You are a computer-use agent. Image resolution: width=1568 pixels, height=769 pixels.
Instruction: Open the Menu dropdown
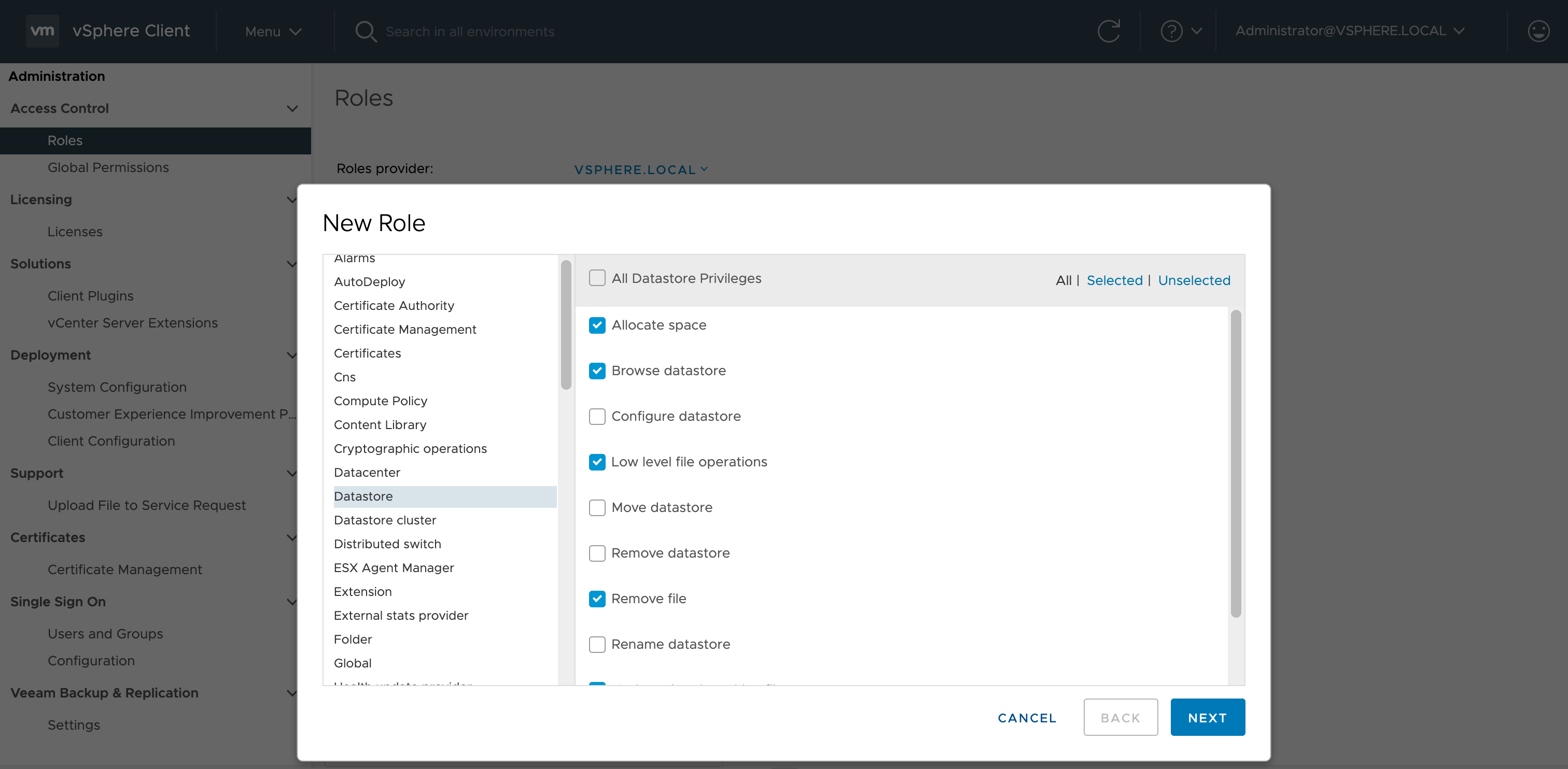tap(273, 32)
